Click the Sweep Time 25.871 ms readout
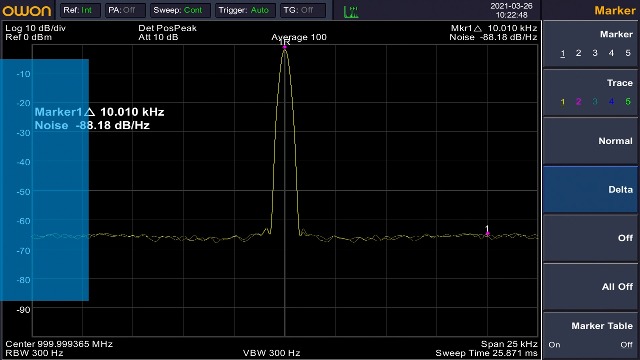 click(x=486, y=353)
